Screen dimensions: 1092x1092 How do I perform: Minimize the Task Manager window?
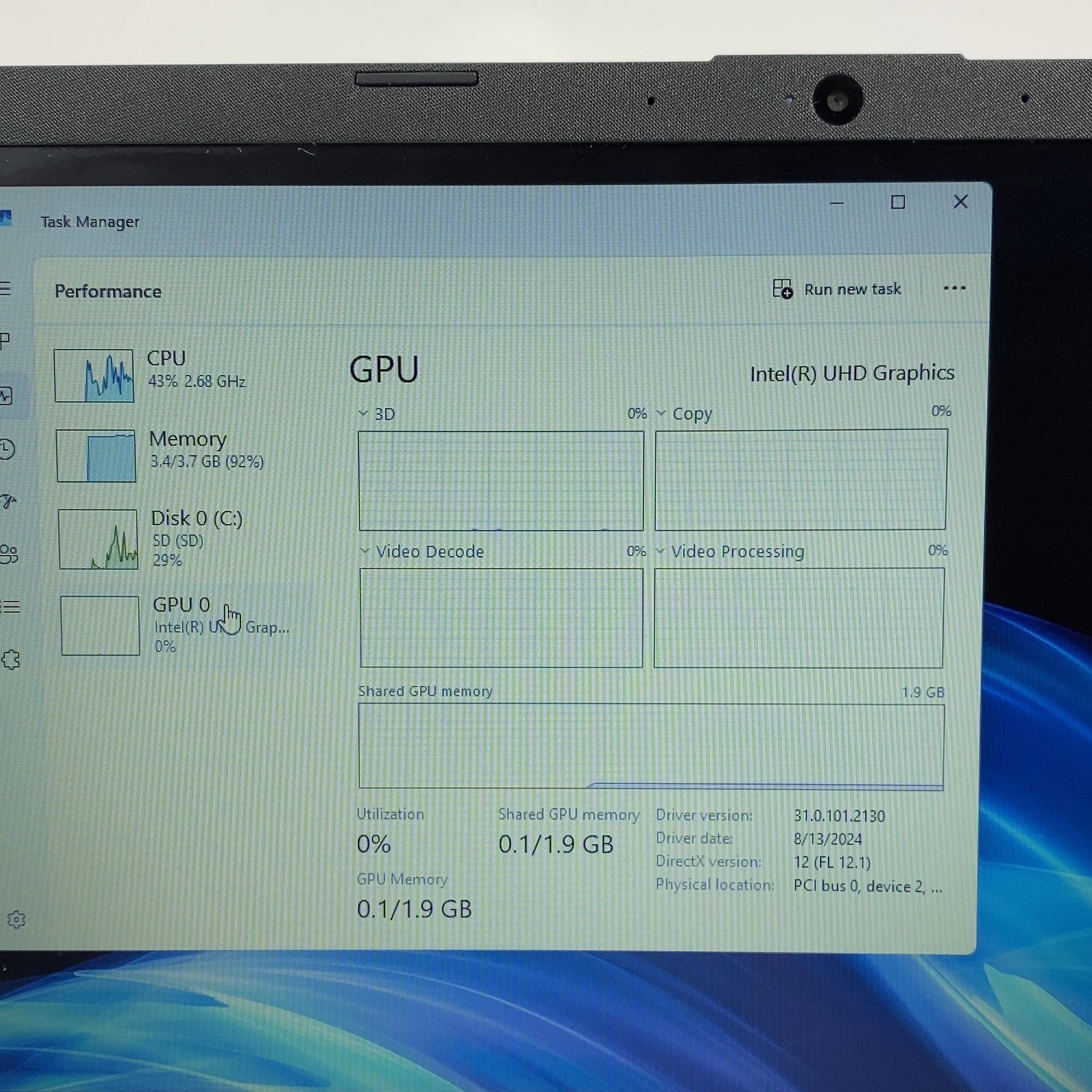pos(837,203)
